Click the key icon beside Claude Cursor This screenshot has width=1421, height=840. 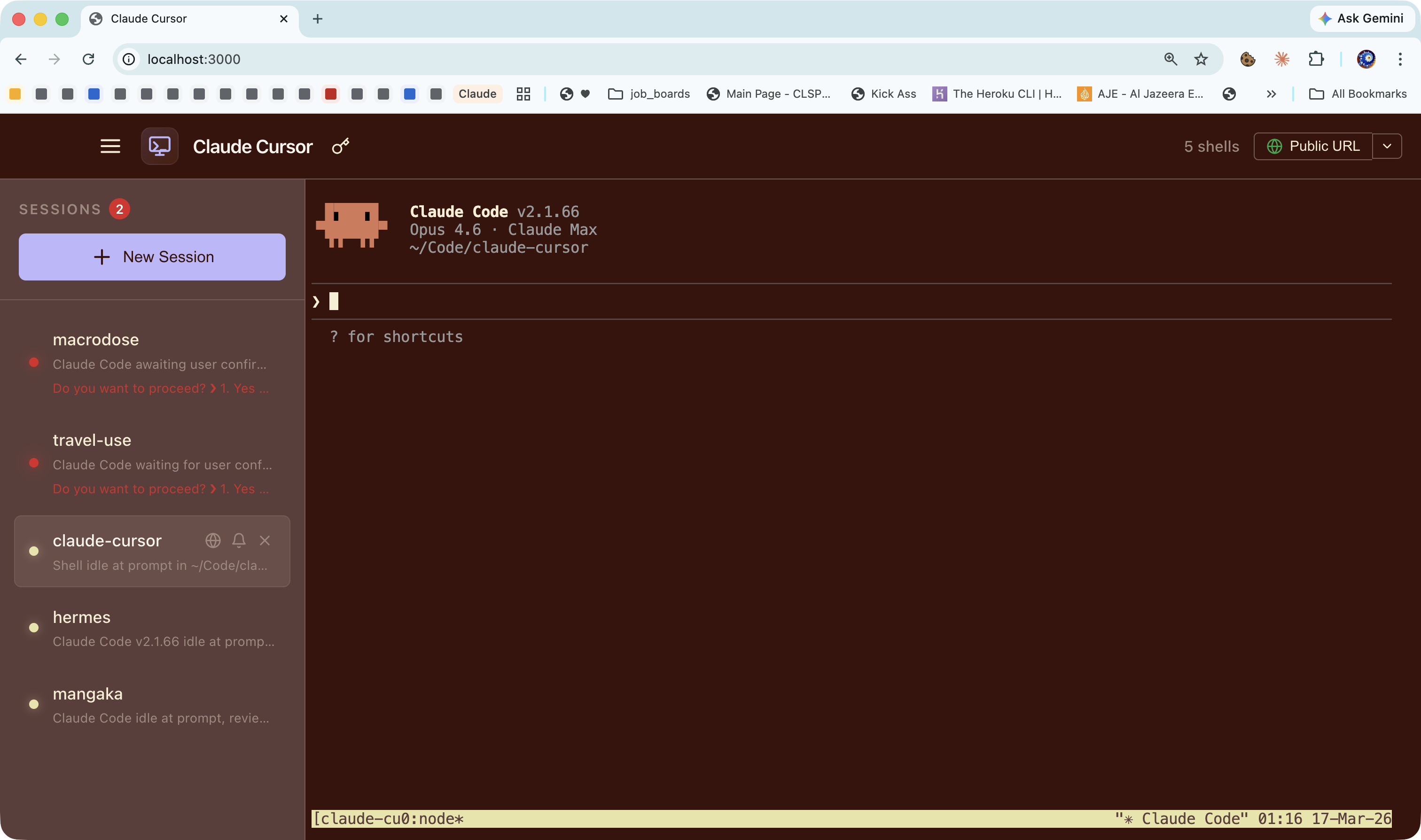[x=340, y=147]
